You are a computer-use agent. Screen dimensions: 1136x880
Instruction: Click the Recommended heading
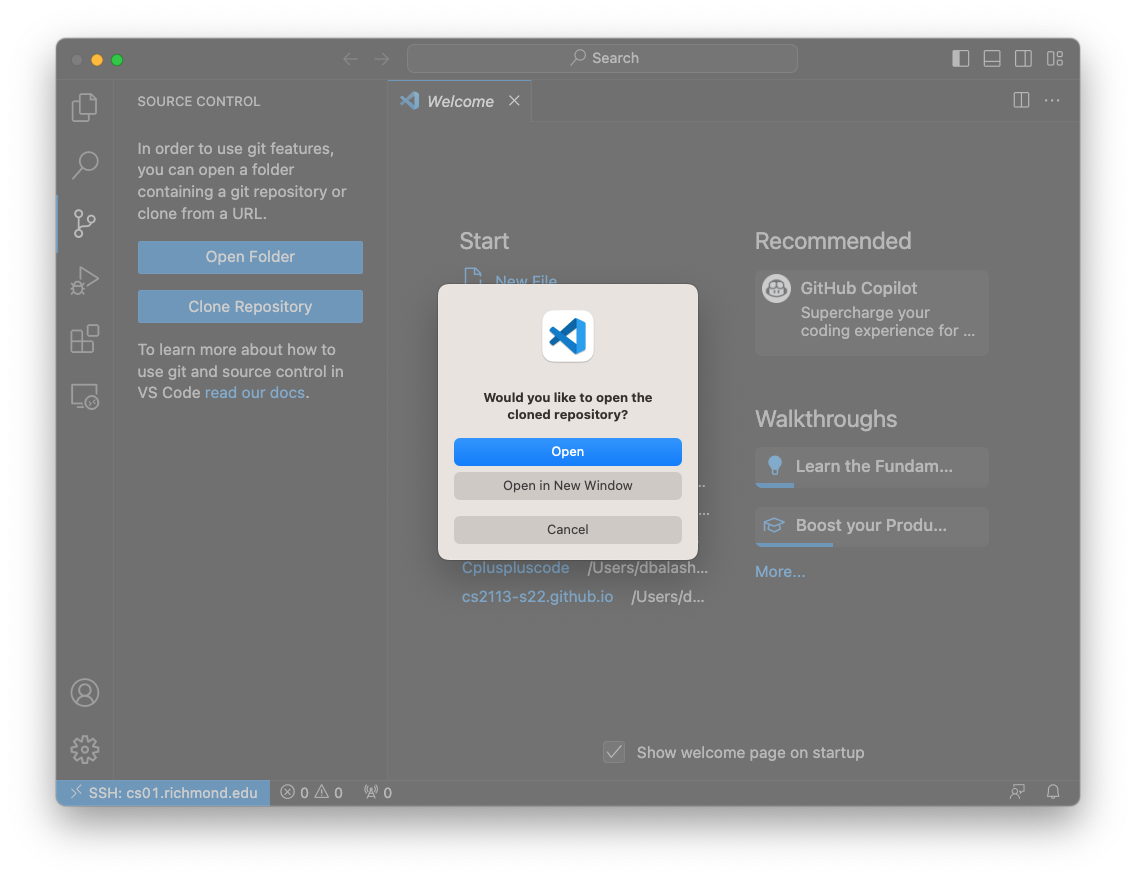point(833,241)
